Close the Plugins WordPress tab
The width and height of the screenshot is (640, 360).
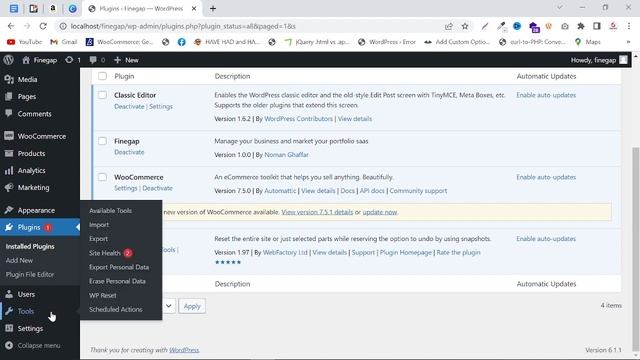[194, 9]
